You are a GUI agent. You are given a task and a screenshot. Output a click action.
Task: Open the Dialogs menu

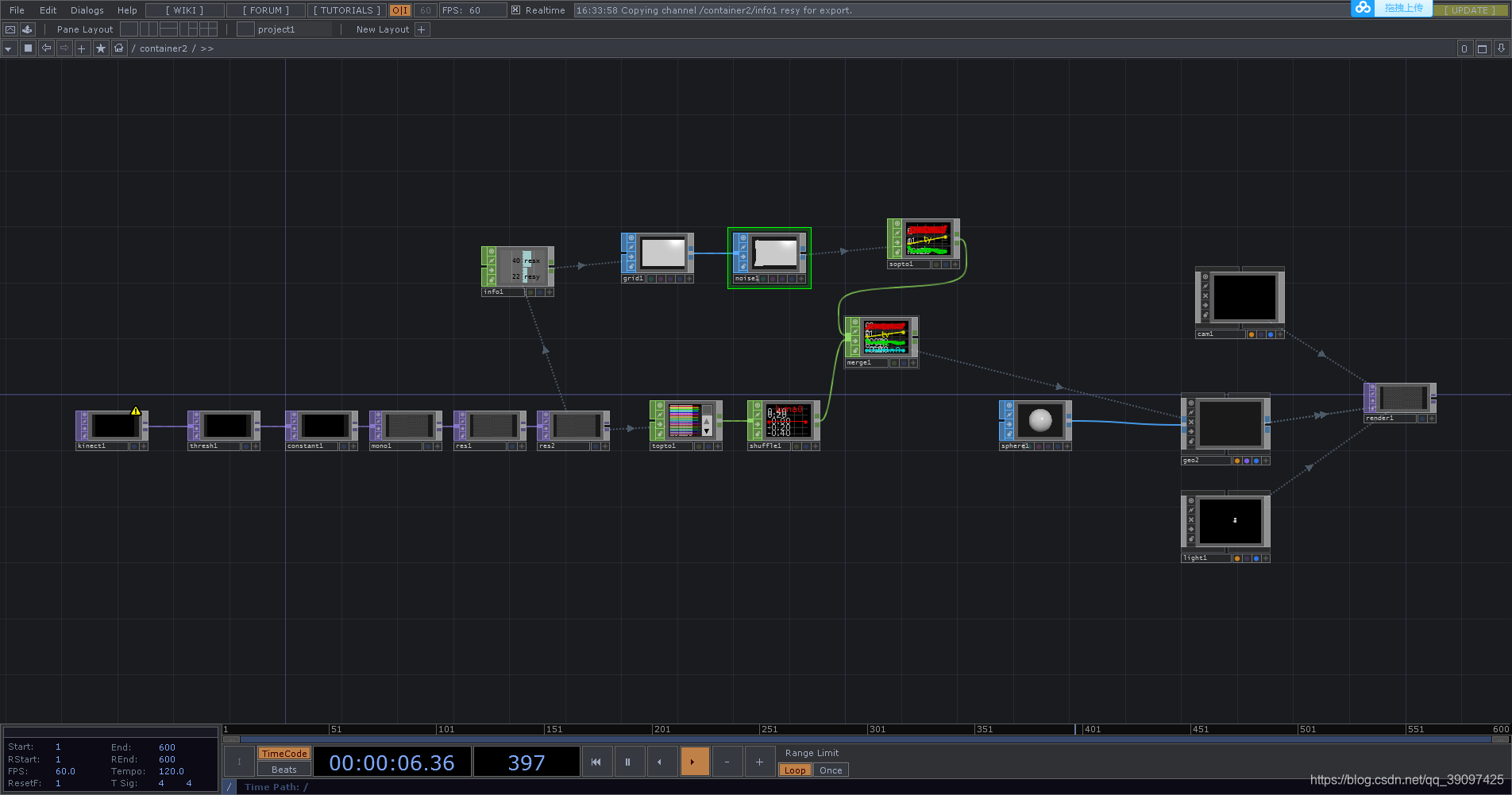click(x=87, y=10)
